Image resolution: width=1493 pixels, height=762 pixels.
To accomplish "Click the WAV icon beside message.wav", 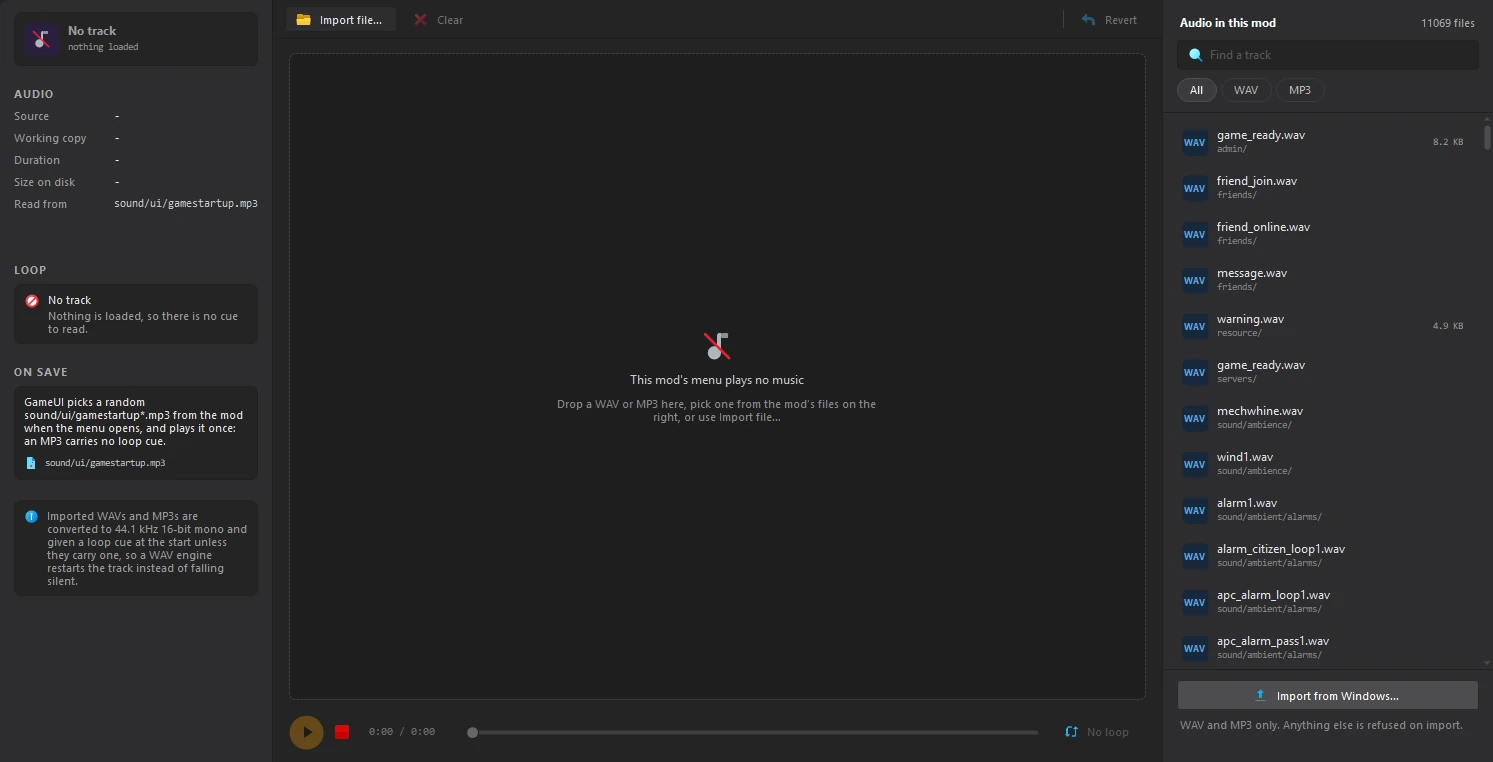I will pyautogui.click(x=1195, y=280).
